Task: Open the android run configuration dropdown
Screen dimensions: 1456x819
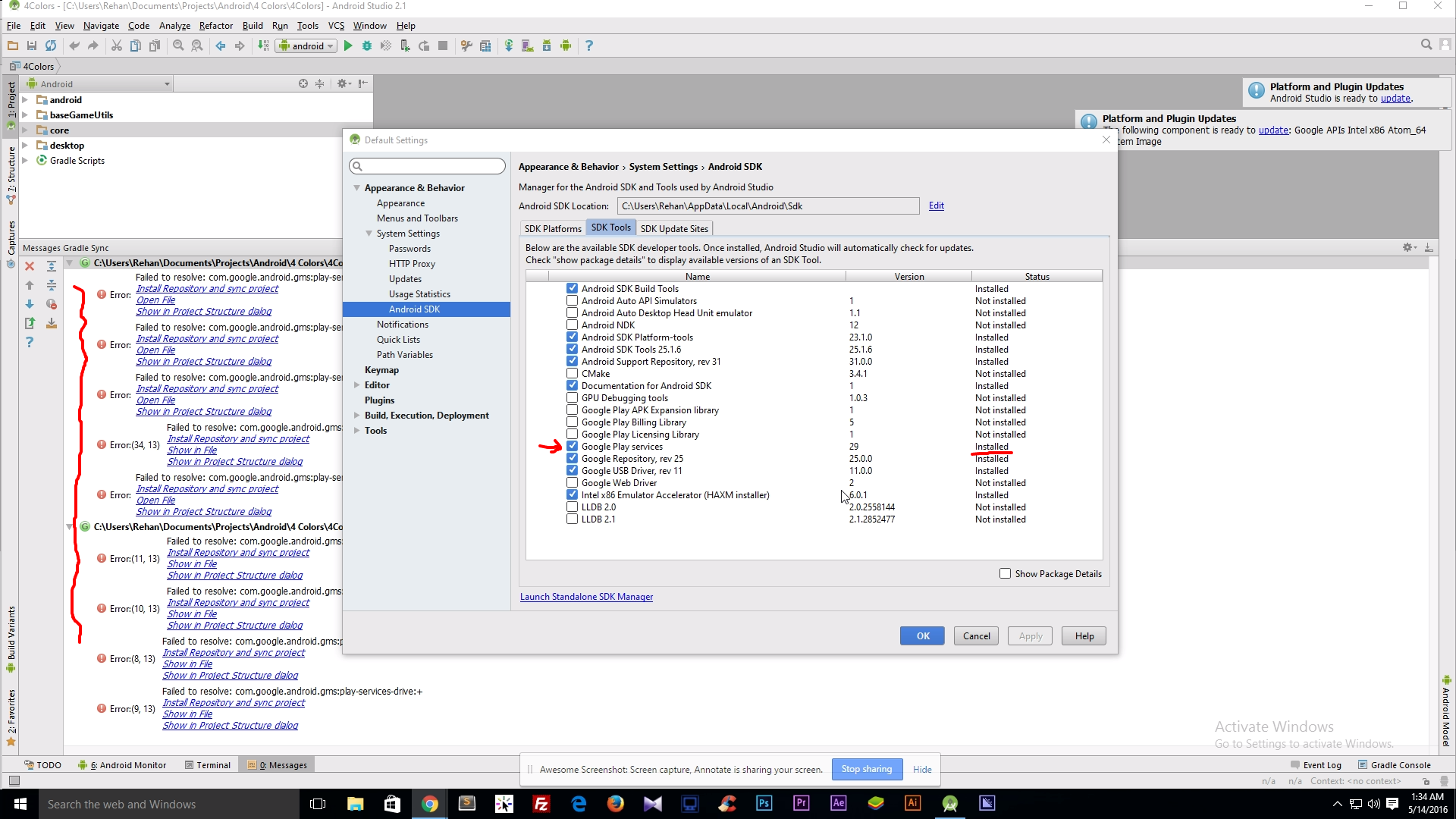Action: (x=307, y=45)
